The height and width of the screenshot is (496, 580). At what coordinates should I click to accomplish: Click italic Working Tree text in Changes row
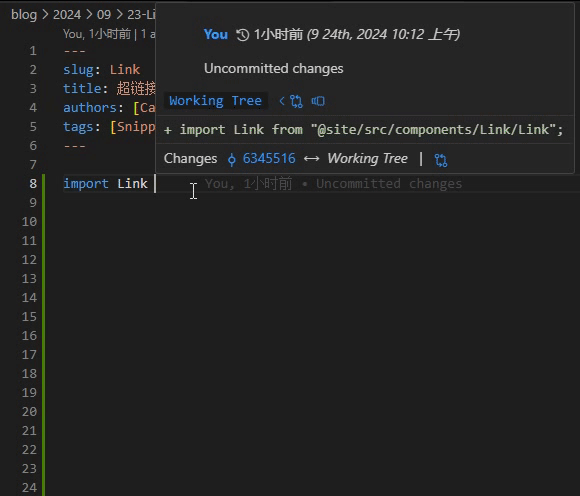(367, 159)
